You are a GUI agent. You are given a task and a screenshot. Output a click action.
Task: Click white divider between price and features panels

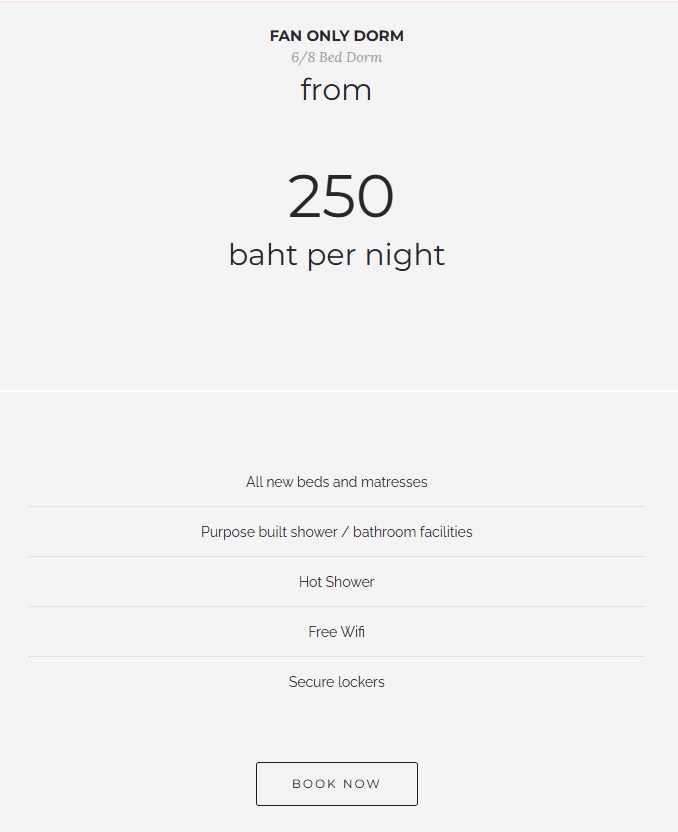pos(337,390)
